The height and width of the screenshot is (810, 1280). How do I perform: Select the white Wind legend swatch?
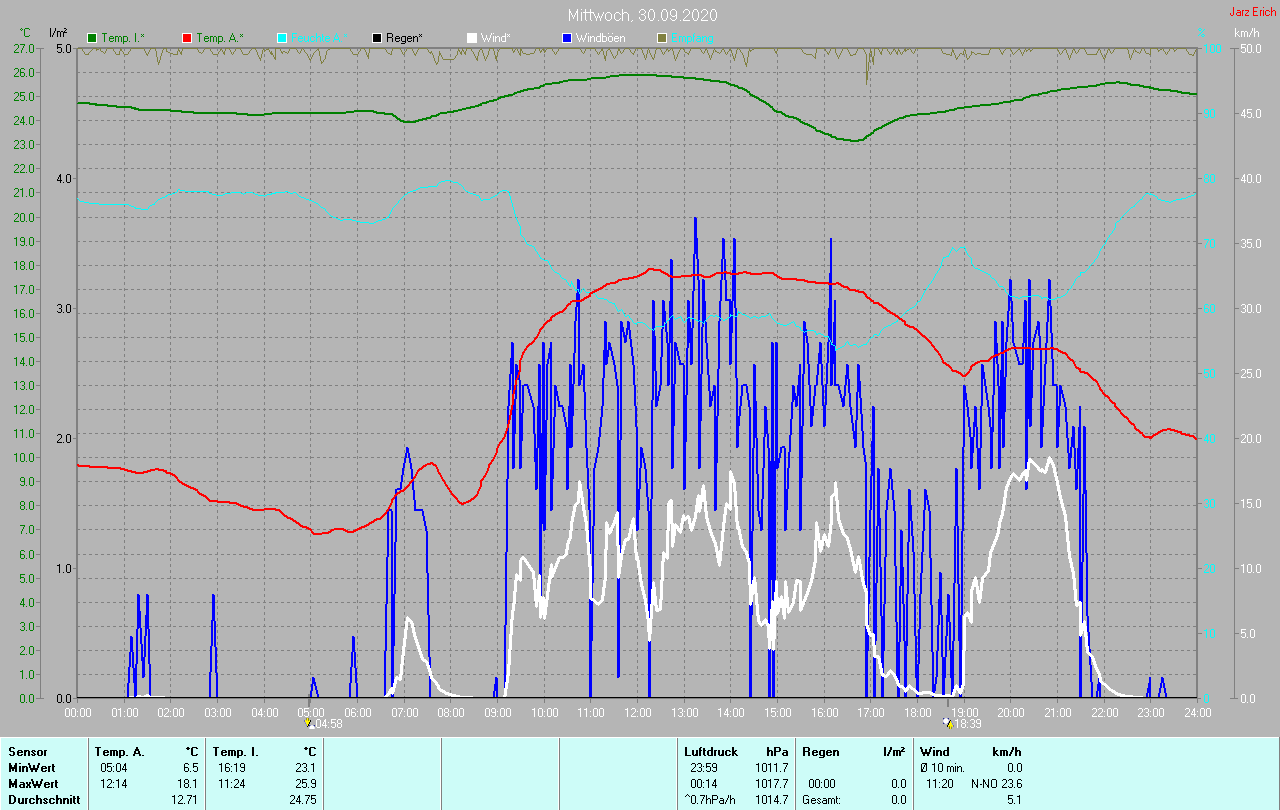click(471, 38)
